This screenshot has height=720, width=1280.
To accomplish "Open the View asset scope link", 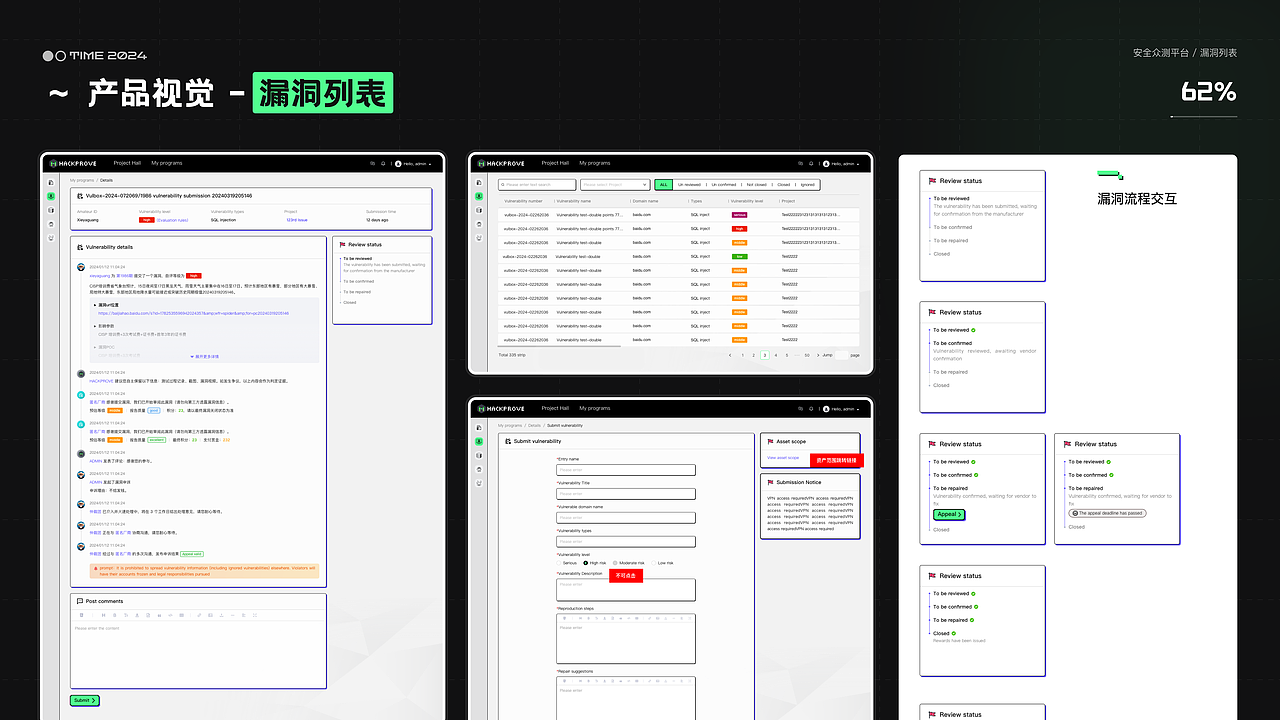I will tap(783, 457).
